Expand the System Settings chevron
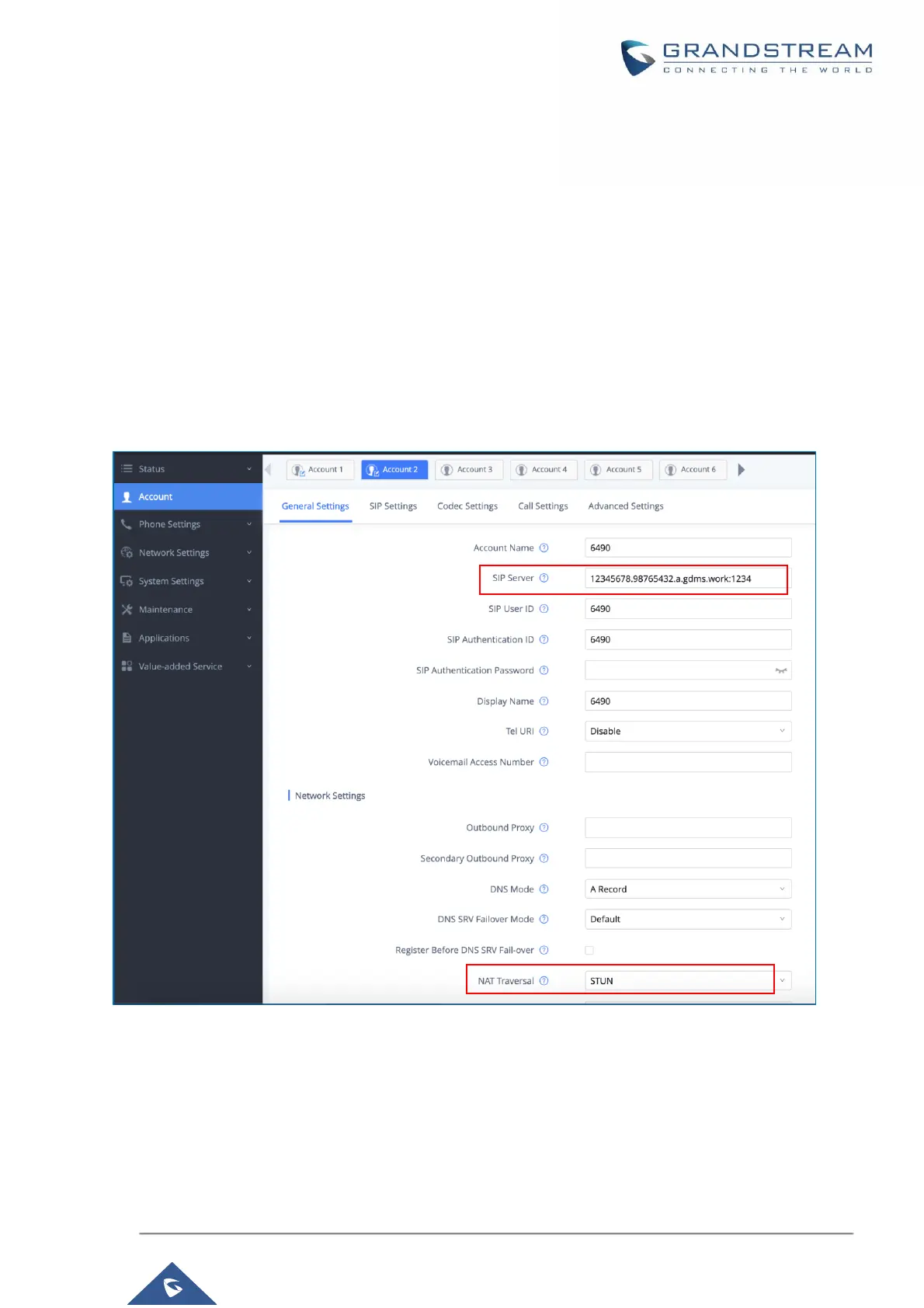 point(249,581)
